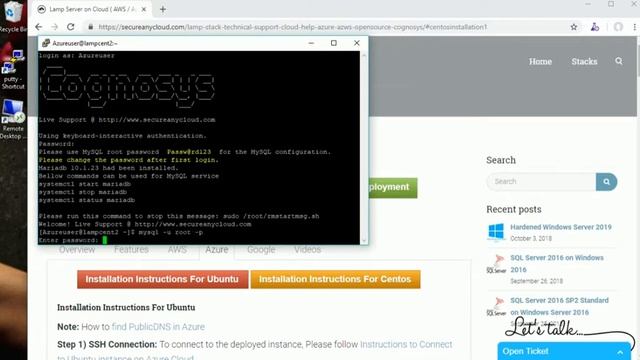
Task: Reload the page with the refresh icon
Action: (71, 27)
